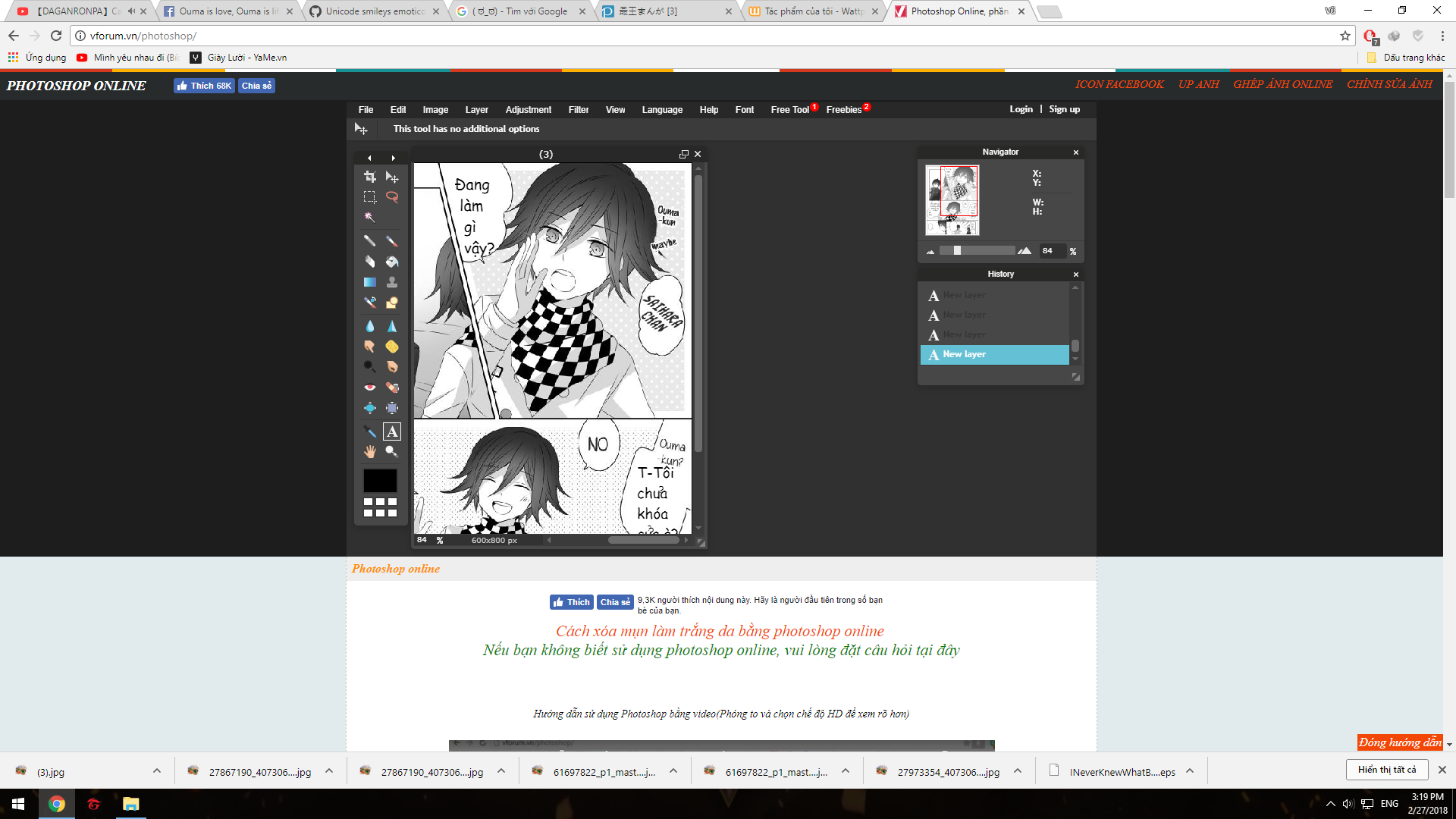The image size is (1456, 819).
Task: Toggle maximize on document window (3)
Action: coord(684,154)
